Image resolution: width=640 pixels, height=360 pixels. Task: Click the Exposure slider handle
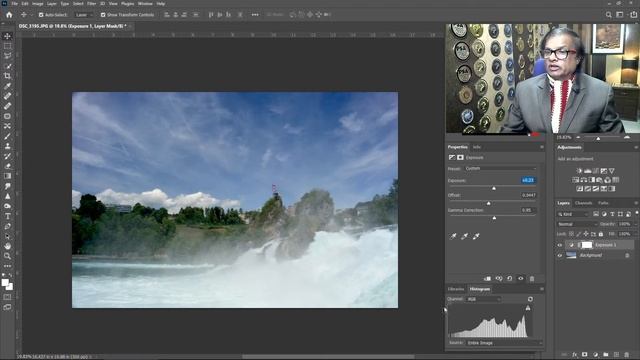[494, 188]
